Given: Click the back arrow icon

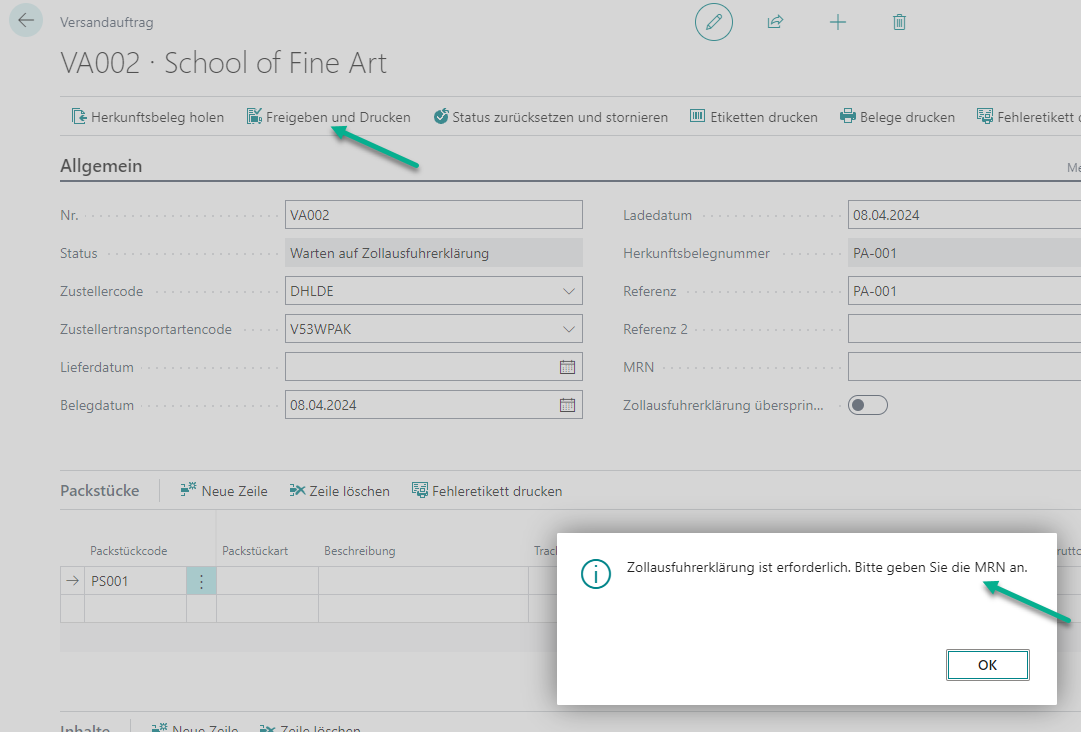Looking at the screenshot, I should (26, 21).
